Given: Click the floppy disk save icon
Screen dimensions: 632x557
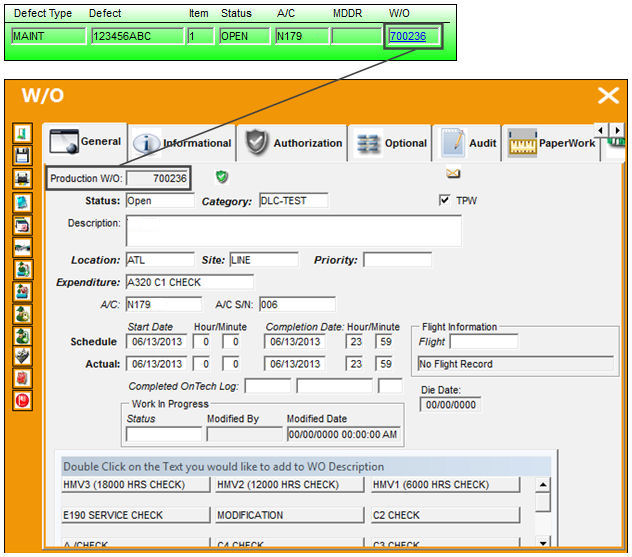Looking at the screenshot, I should tap(22, 156).
